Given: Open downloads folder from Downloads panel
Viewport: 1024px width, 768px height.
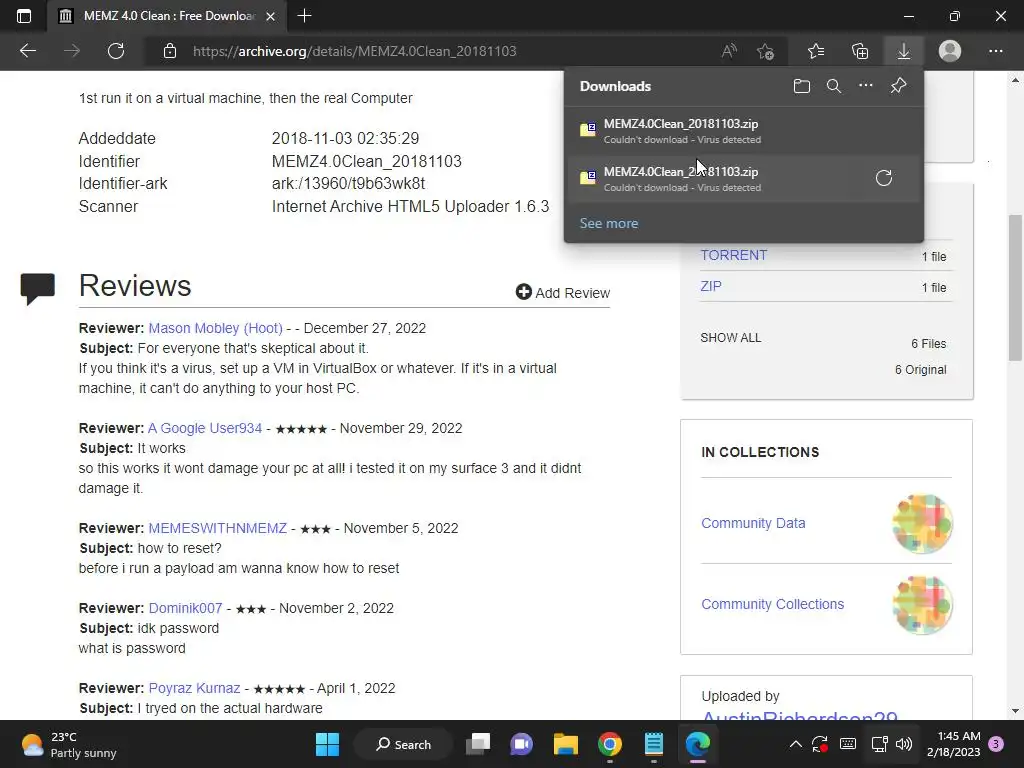Looking at the screenshot, I should pos(802,86).
